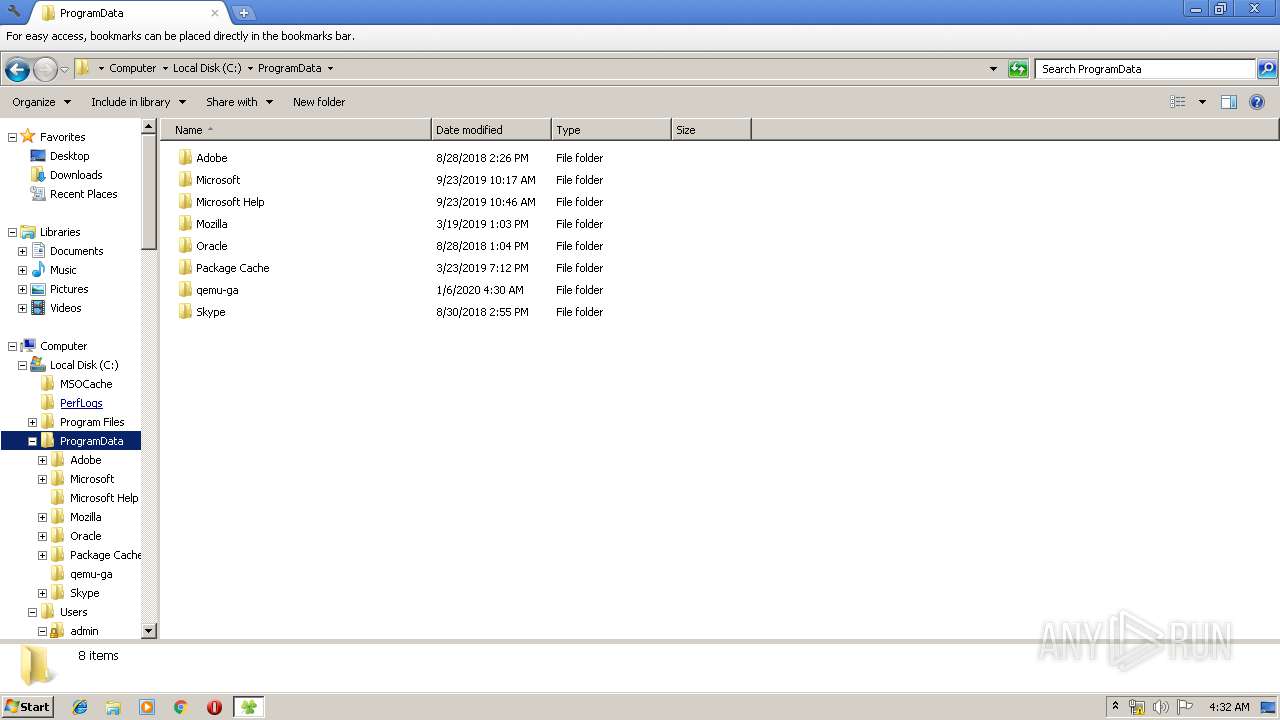The image size is (1280, 720).
Task: Select the Package Cache folder in list
Action: 232,268
